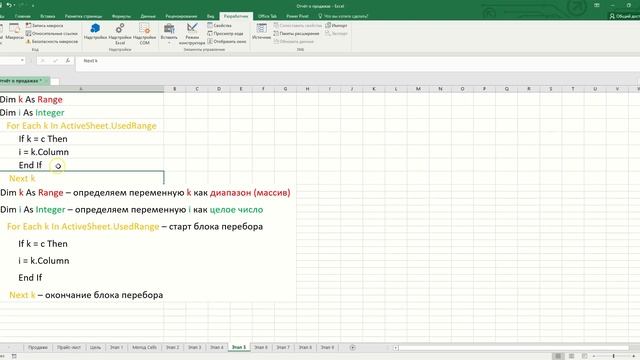Open the View (Вид) ribbon tab
640x360 pixels.
click(x=210, y=16)
